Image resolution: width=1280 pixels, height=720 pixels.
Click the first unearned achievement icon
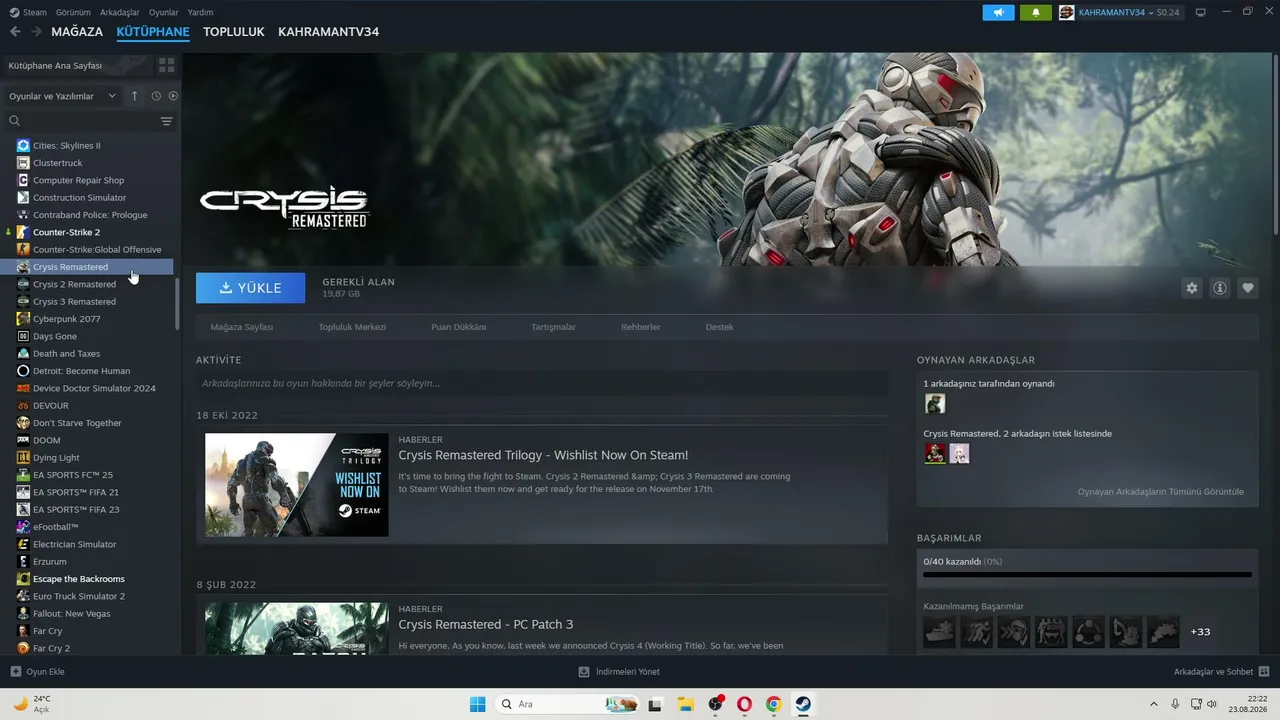[940, 632]
